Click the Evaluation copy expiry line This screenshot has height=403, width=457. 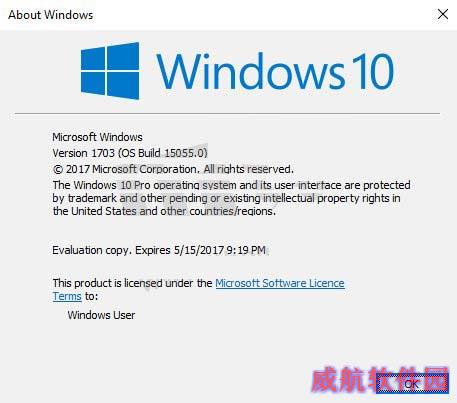point(159,250)
